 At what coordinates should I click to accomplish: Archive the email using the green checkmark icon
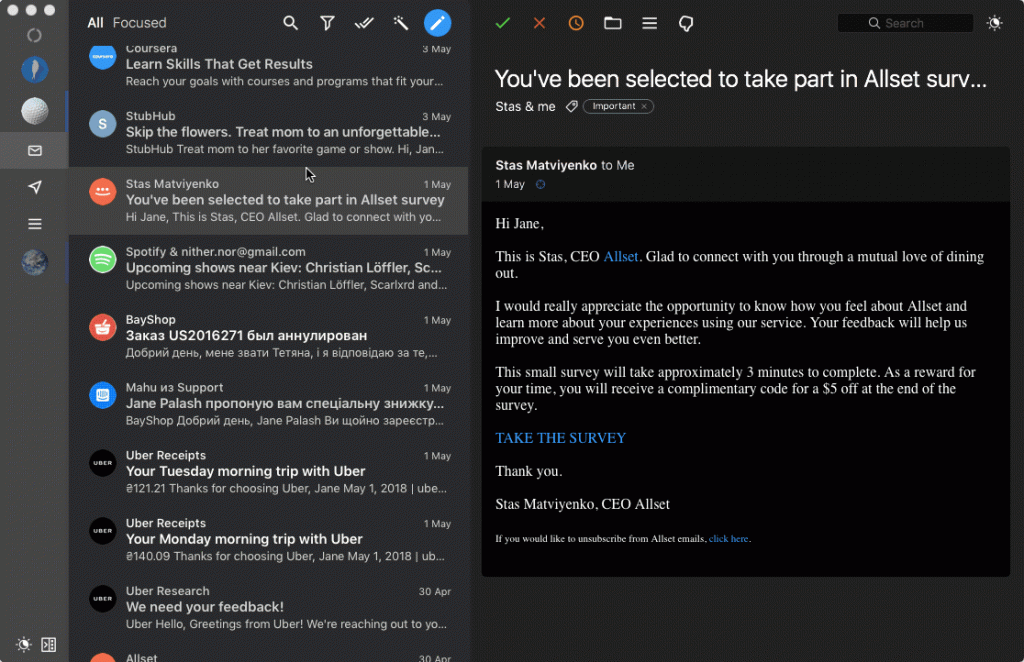503,22
